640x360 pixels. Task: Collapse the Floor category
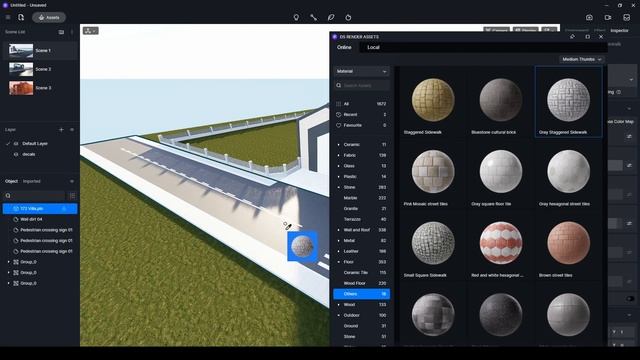coord(338,262)
